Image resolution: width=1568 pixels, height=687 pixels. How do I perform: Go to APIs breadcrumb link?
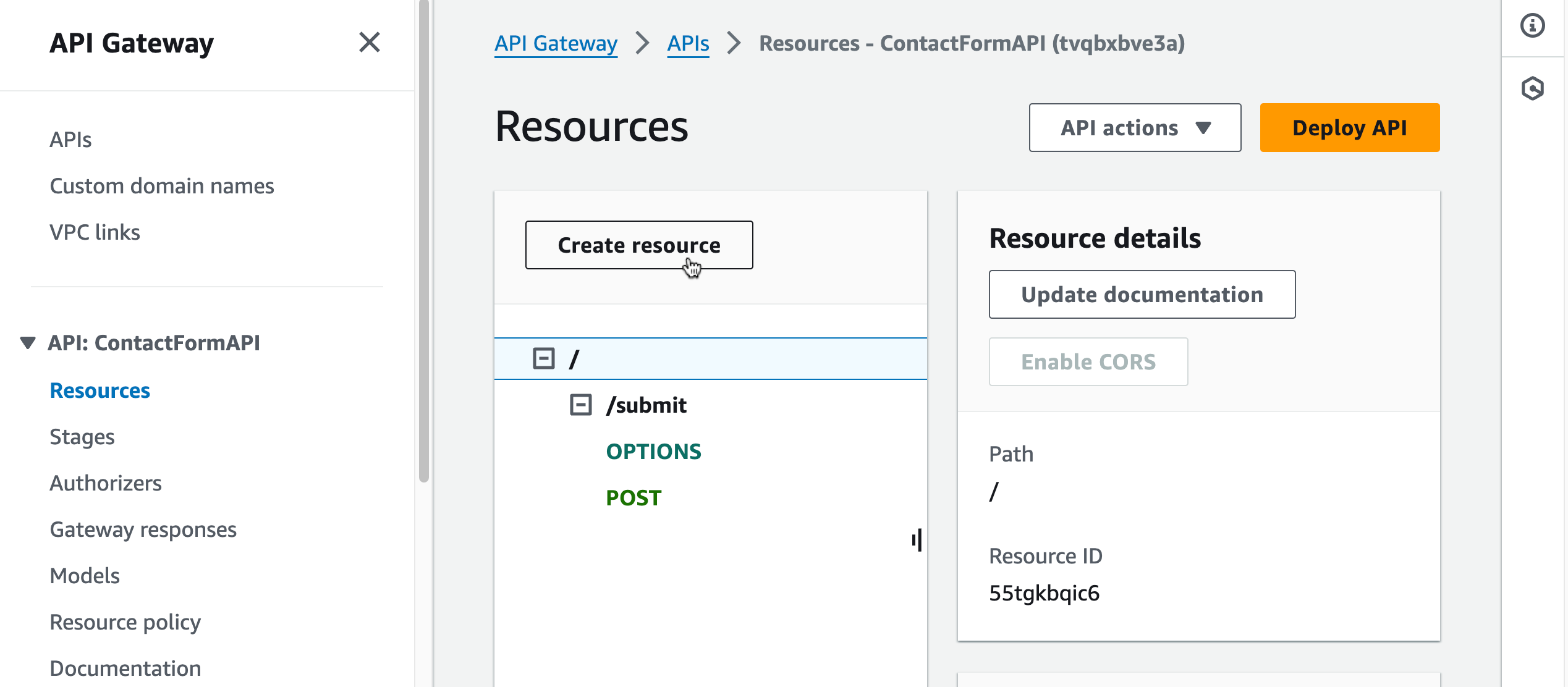click(x=688, y=43)
